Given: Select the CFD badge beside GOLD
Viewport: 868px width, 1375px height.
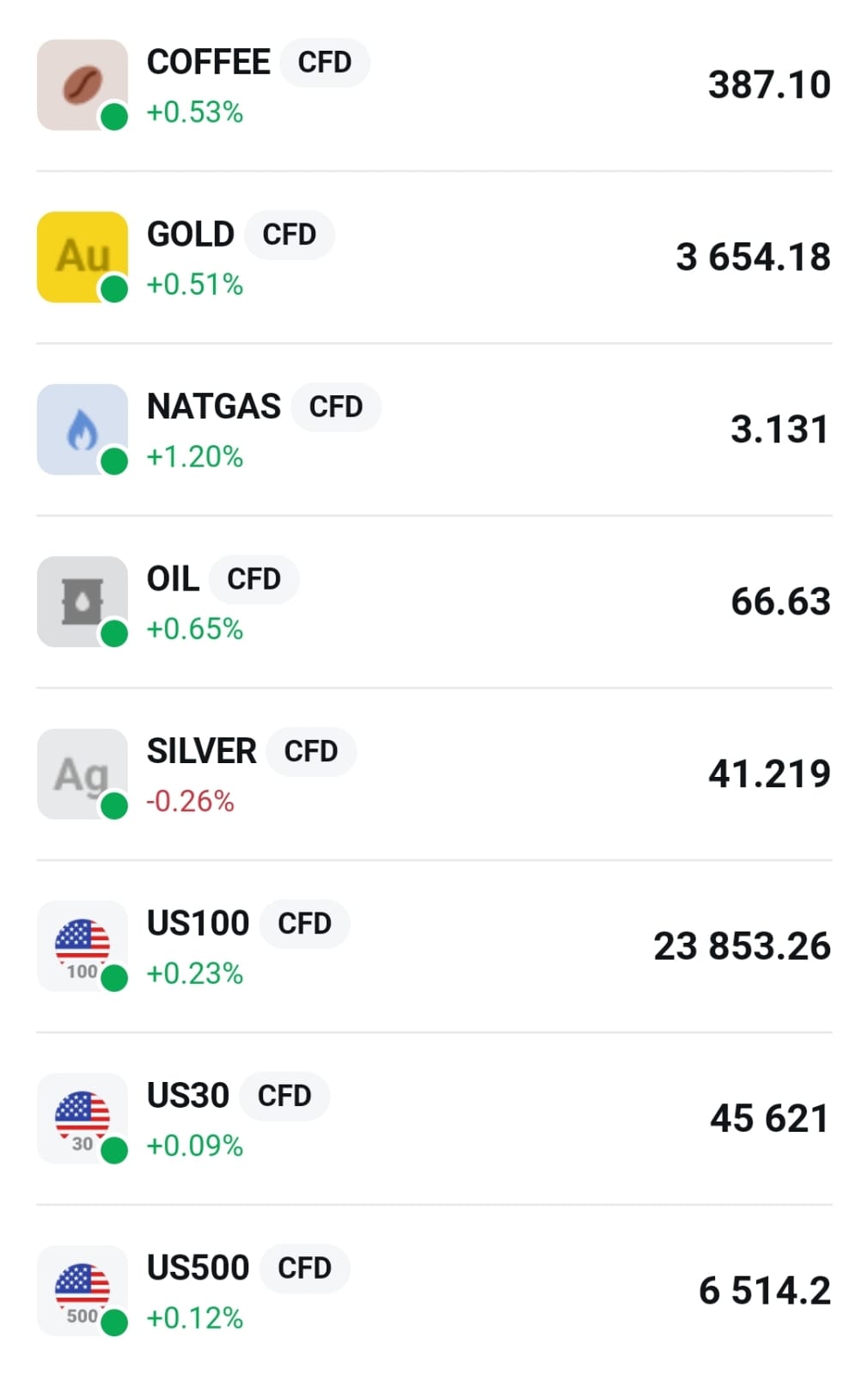Looking at the screenshot, I should coord(290,235).
